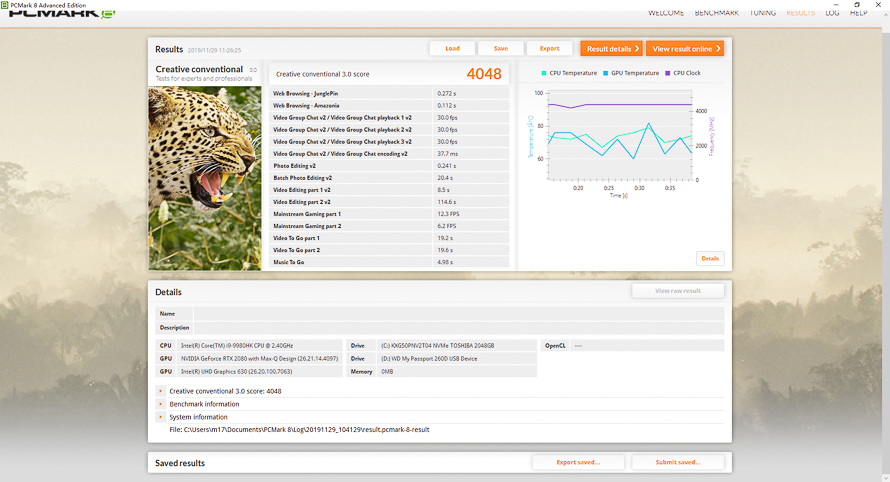Open the HELP menu
890x482 pixels.
[858, 13]
